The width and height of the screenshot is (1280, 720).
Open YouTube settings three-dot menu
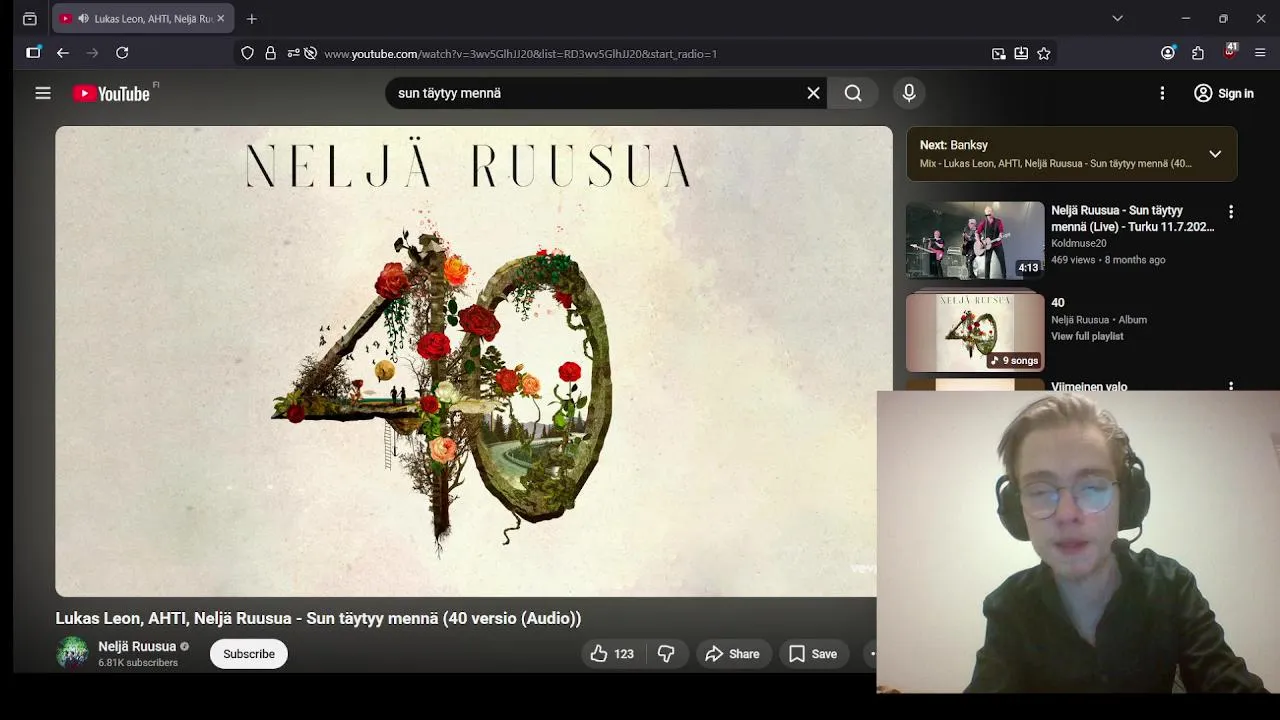(x=1162, y=93)
